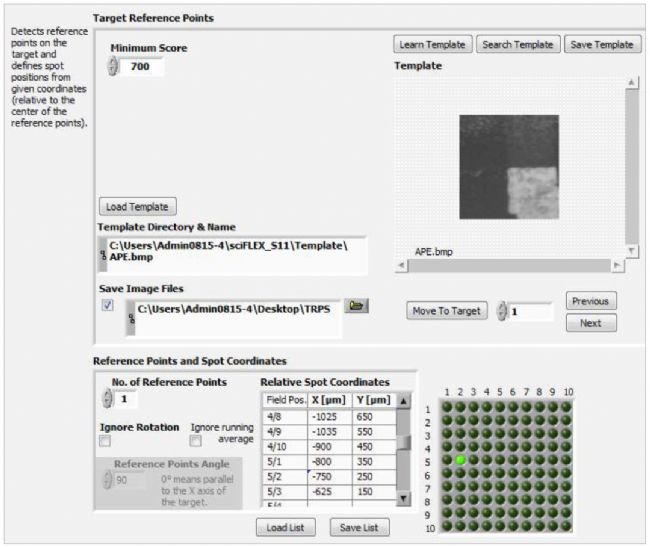The image size is (650, 547).
Task: Click Move To Target button
Action: (x=447, y=311)
